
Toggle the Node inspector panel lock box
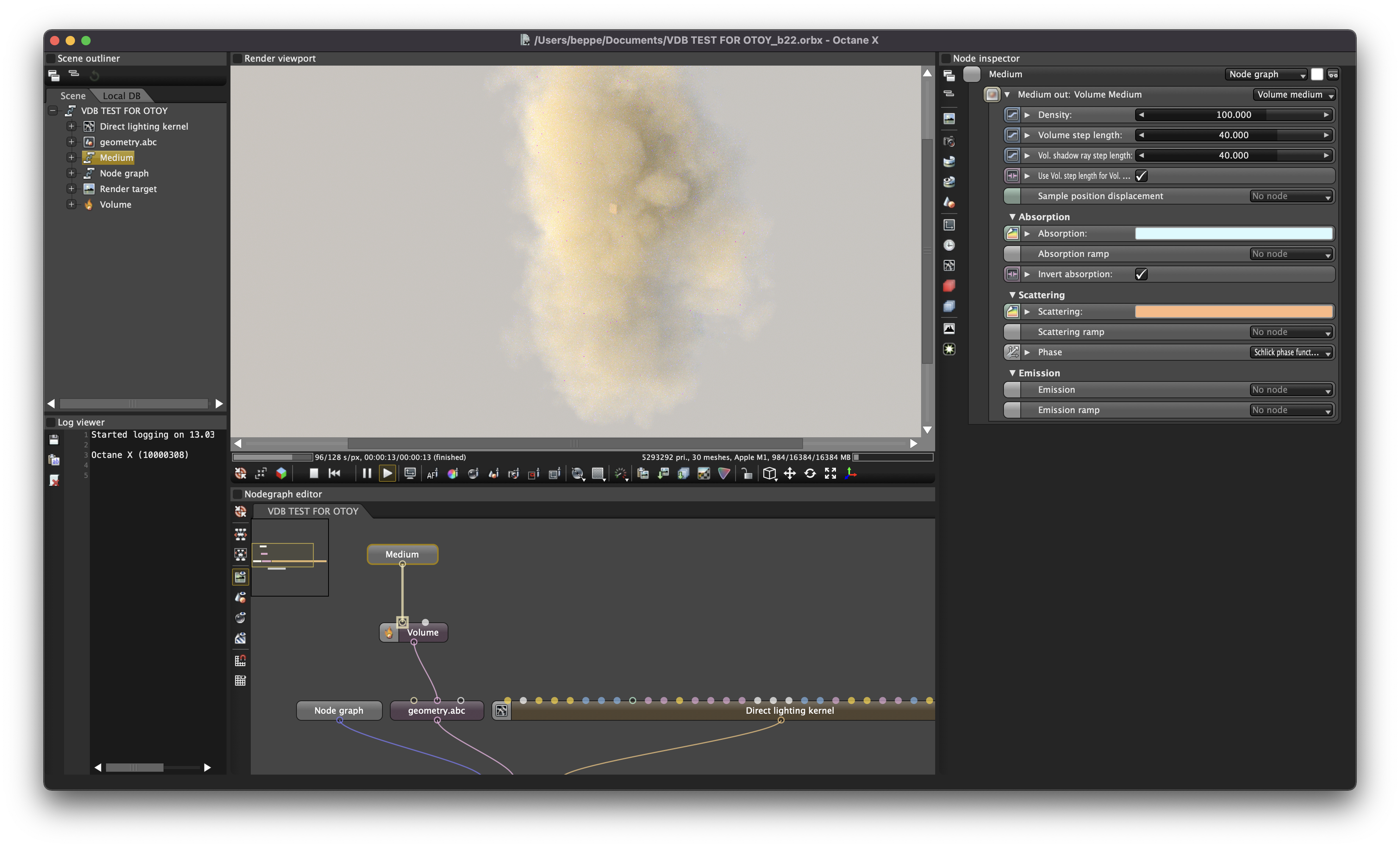point(946,59)
